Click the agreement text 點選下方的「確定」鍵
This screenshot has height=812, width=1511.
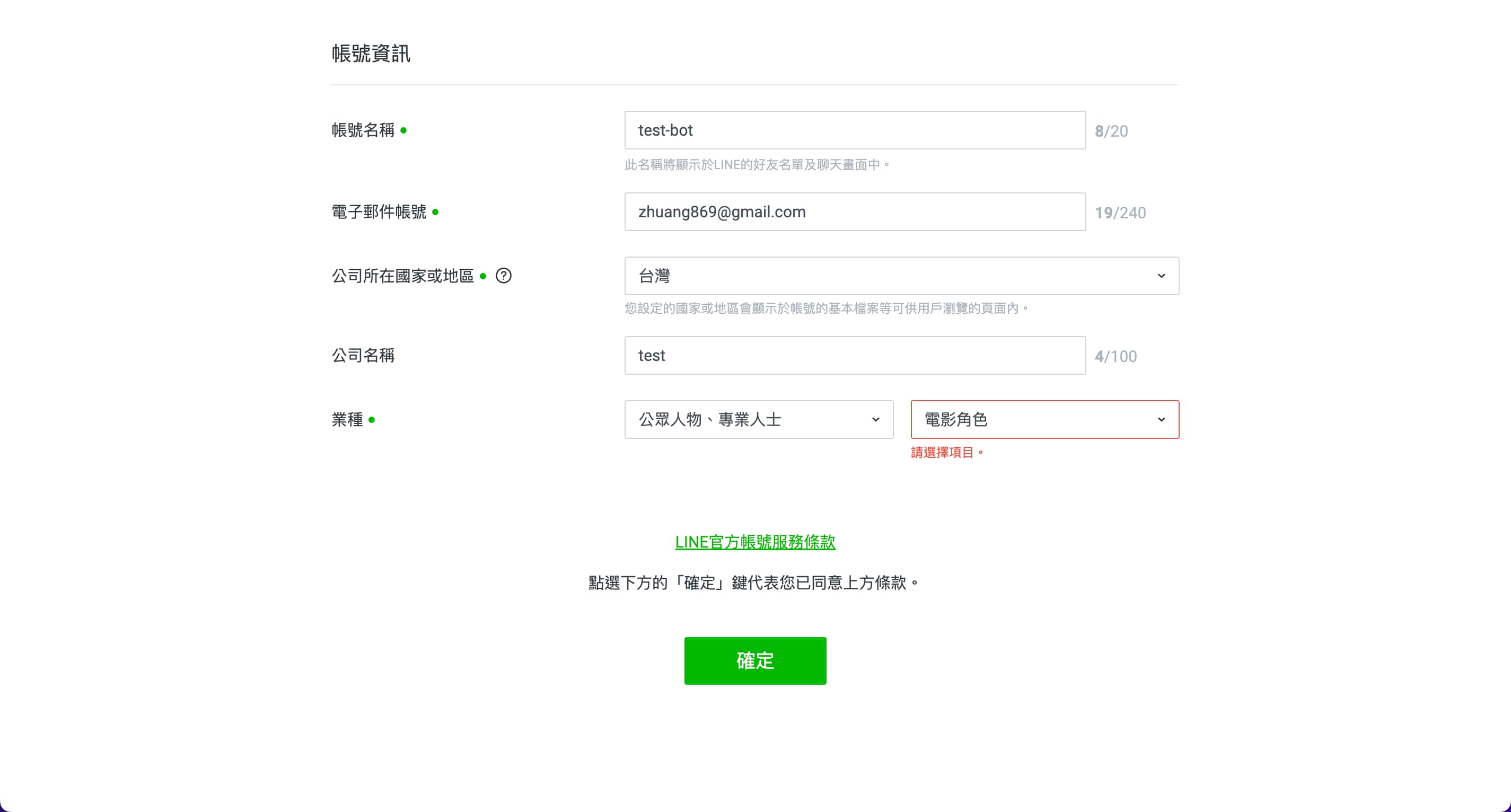tap(754, 583)
